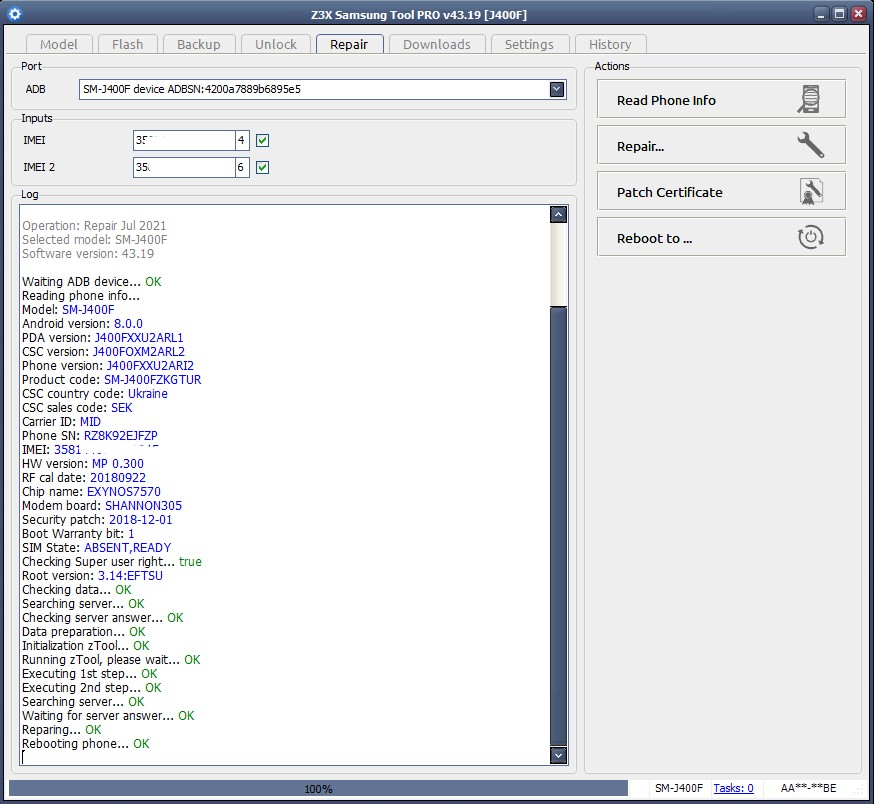
Task: Toggle the IMEI 2 checkbox
Action: 263,167
